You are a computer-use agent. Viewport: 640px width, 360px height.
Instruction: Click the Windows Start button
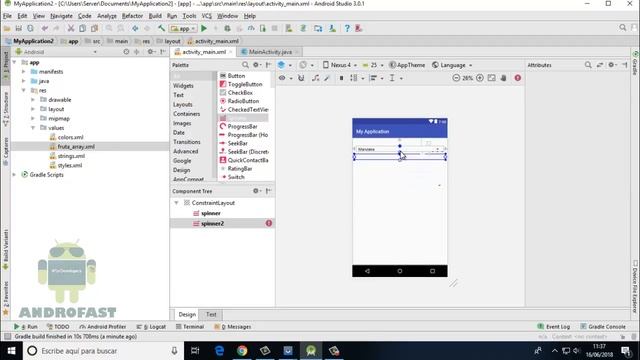click(11, 351)
